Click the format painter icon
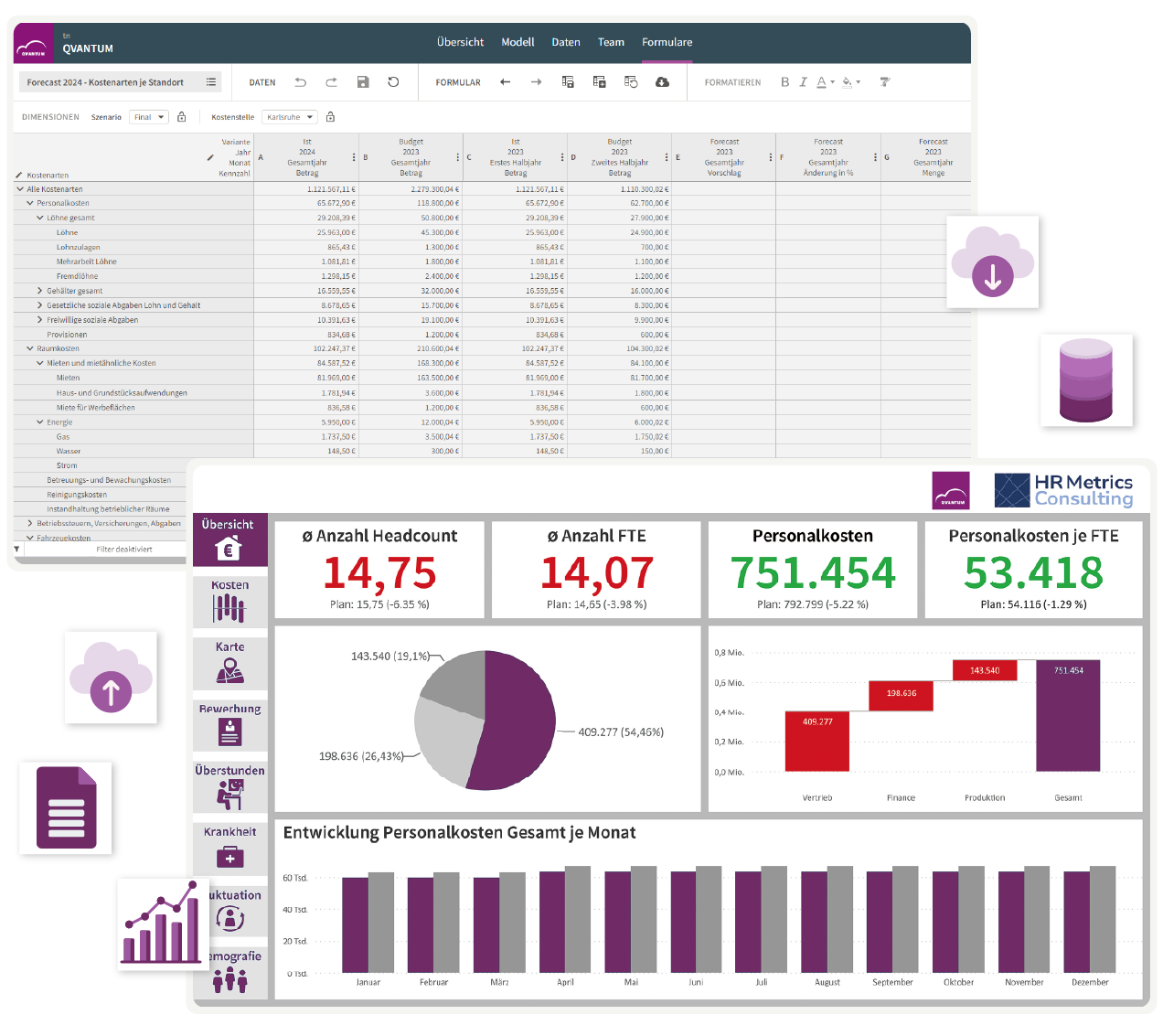Screen dimensions: 1163x1036 [x=885, y=82]
